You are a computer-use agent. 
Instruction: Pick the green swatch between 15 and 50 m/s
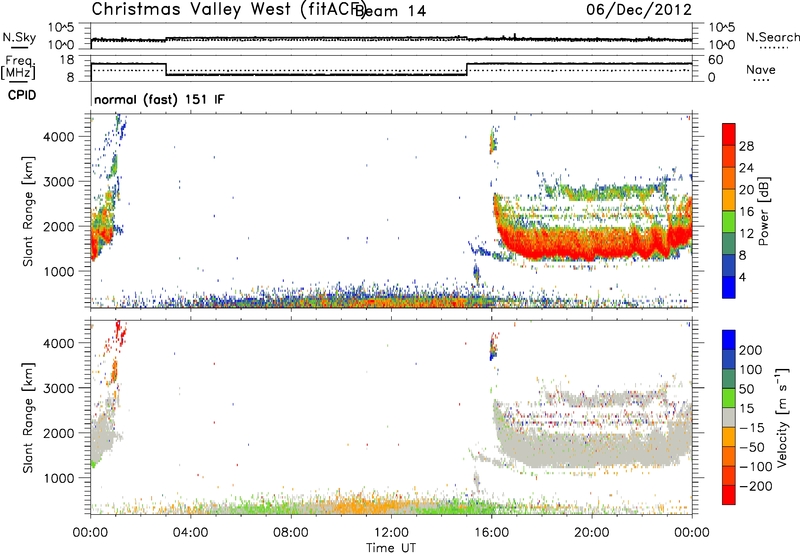pos(729,398)
